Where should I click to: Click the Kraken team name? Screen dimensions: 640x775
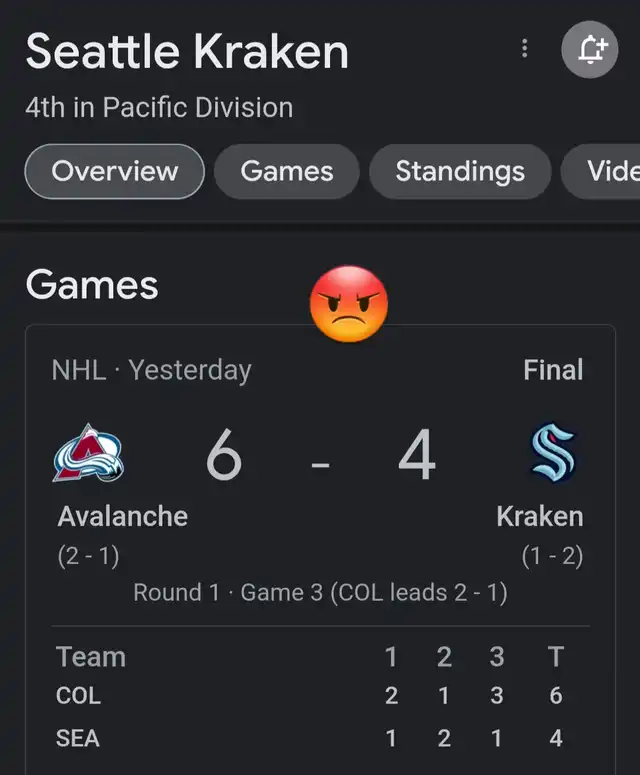point(540,517)
